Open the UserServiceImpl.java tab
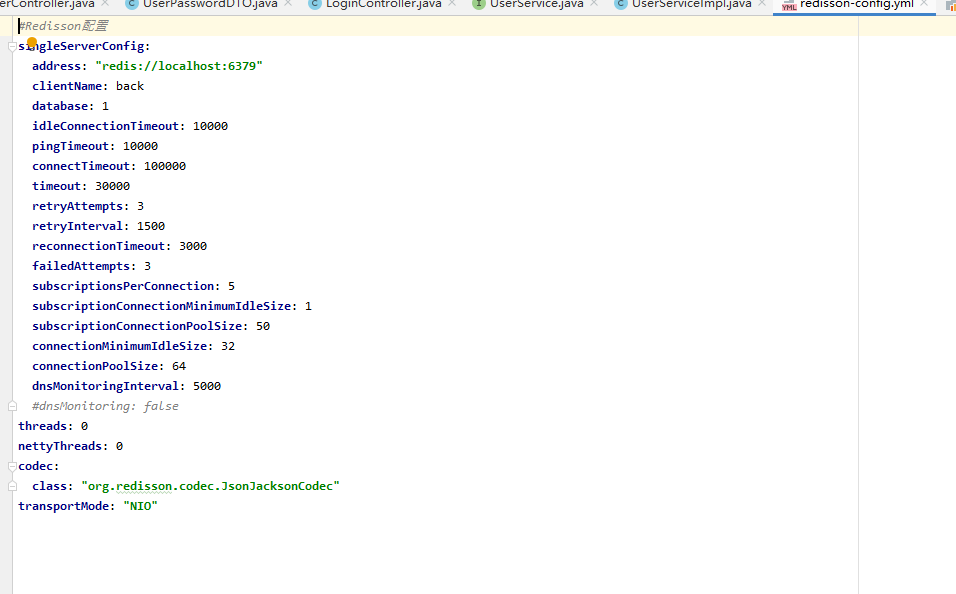956x594 pixels. [691, 4]
